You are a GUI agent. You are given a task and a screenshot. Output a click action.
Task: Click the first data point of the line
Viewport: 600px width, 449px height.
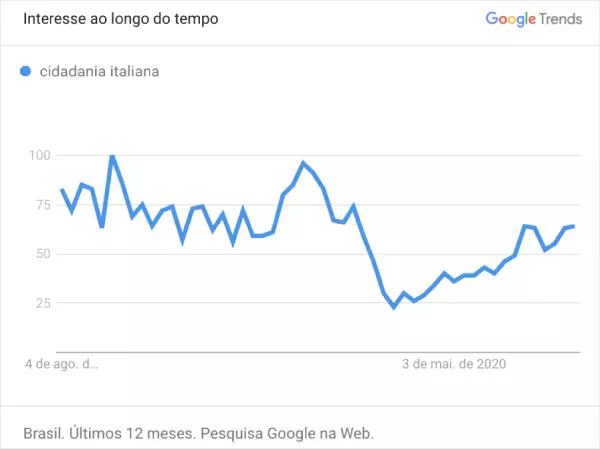[x=62, y=189]
